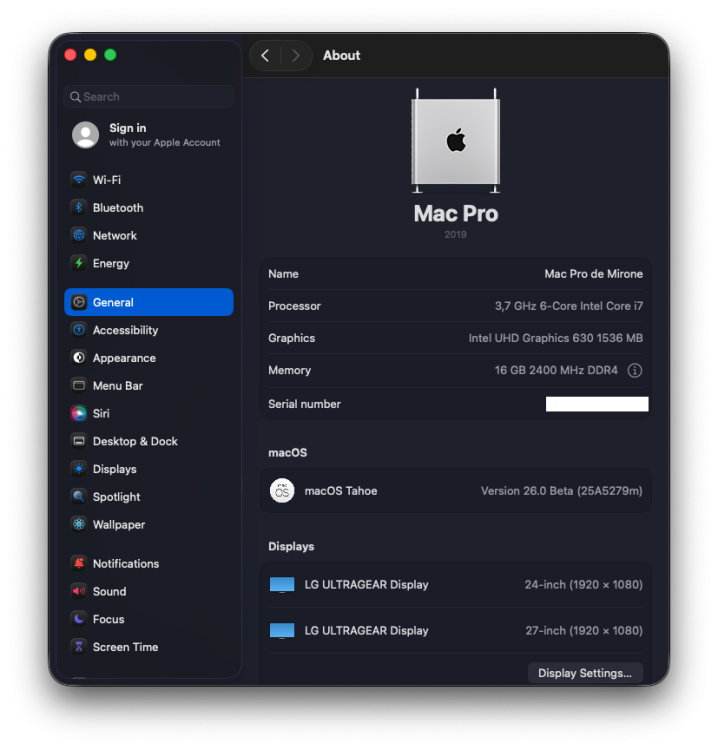Click the 27-inch LG display monitor icon
The image size is (718, 750).
pos(282,630)
